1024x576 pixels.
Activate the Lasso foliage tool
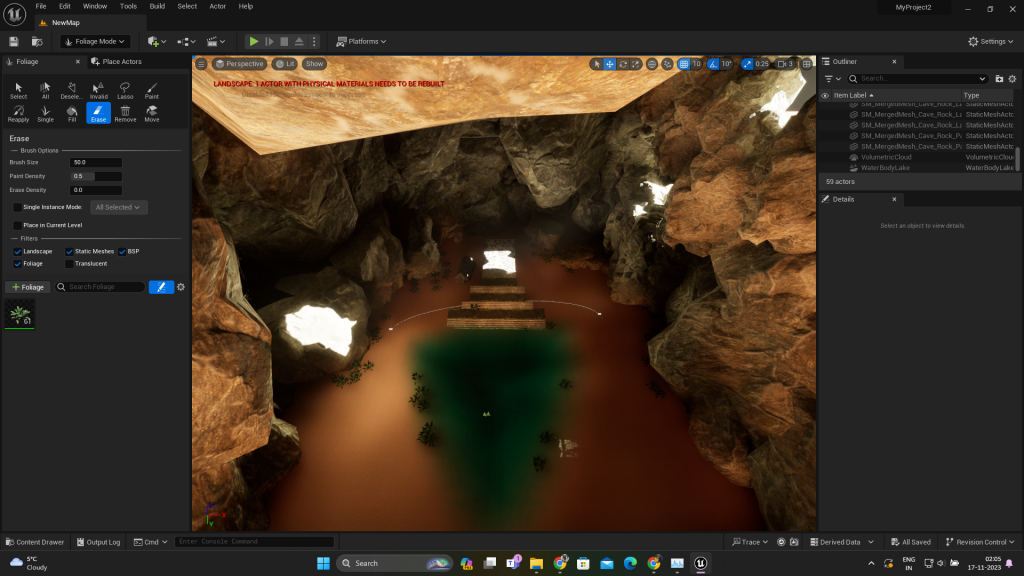[x=125, y=90]
